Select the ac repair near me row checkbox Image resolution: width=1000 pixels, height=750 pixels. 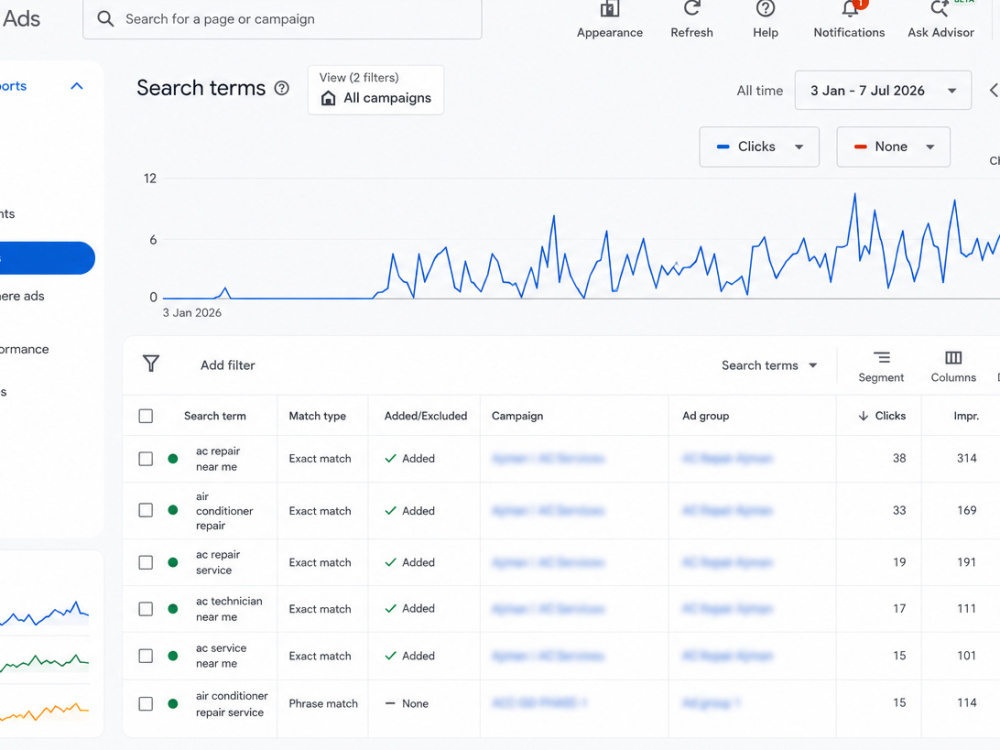pyautogui.click(x=145, y=459)
